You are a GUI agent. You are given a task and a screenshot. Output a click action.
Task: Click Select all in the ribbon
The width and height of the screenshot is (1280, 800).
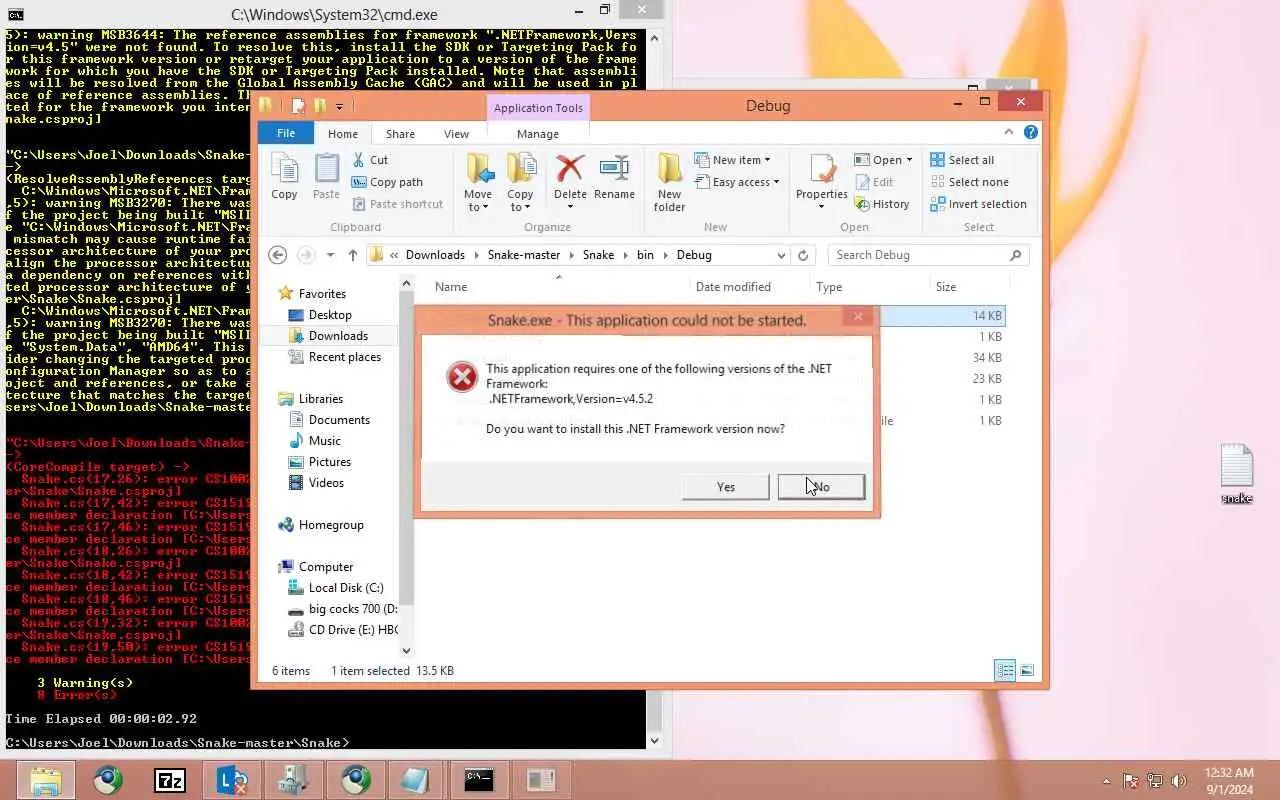point(962,160)
